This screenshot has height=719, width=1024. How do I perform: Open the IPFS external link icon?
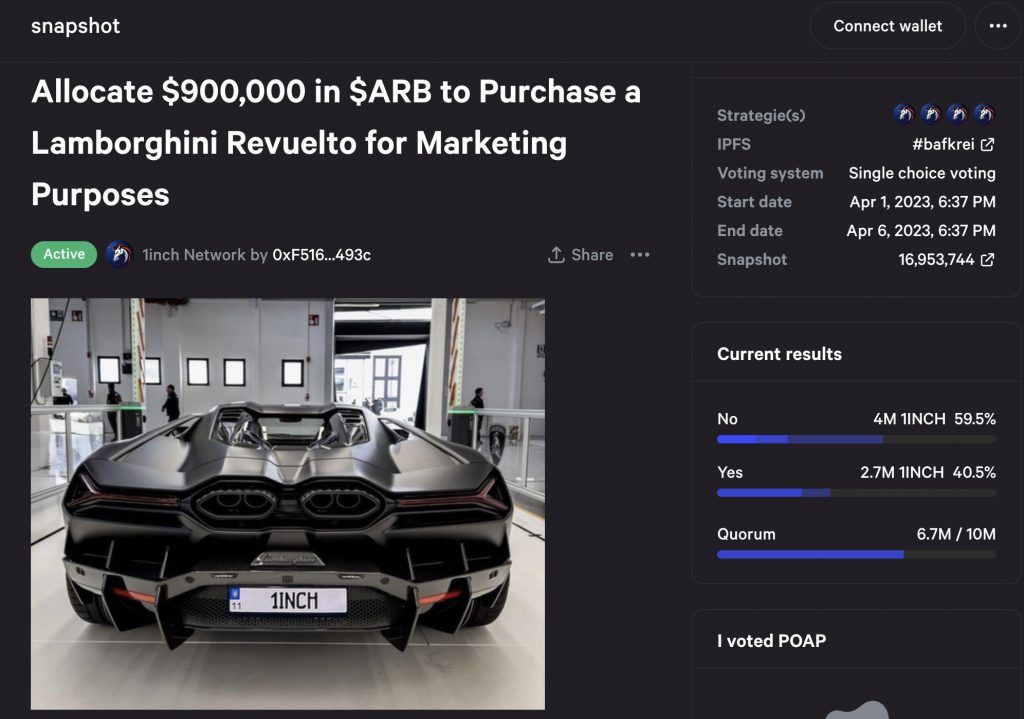(x=988, y=144)
